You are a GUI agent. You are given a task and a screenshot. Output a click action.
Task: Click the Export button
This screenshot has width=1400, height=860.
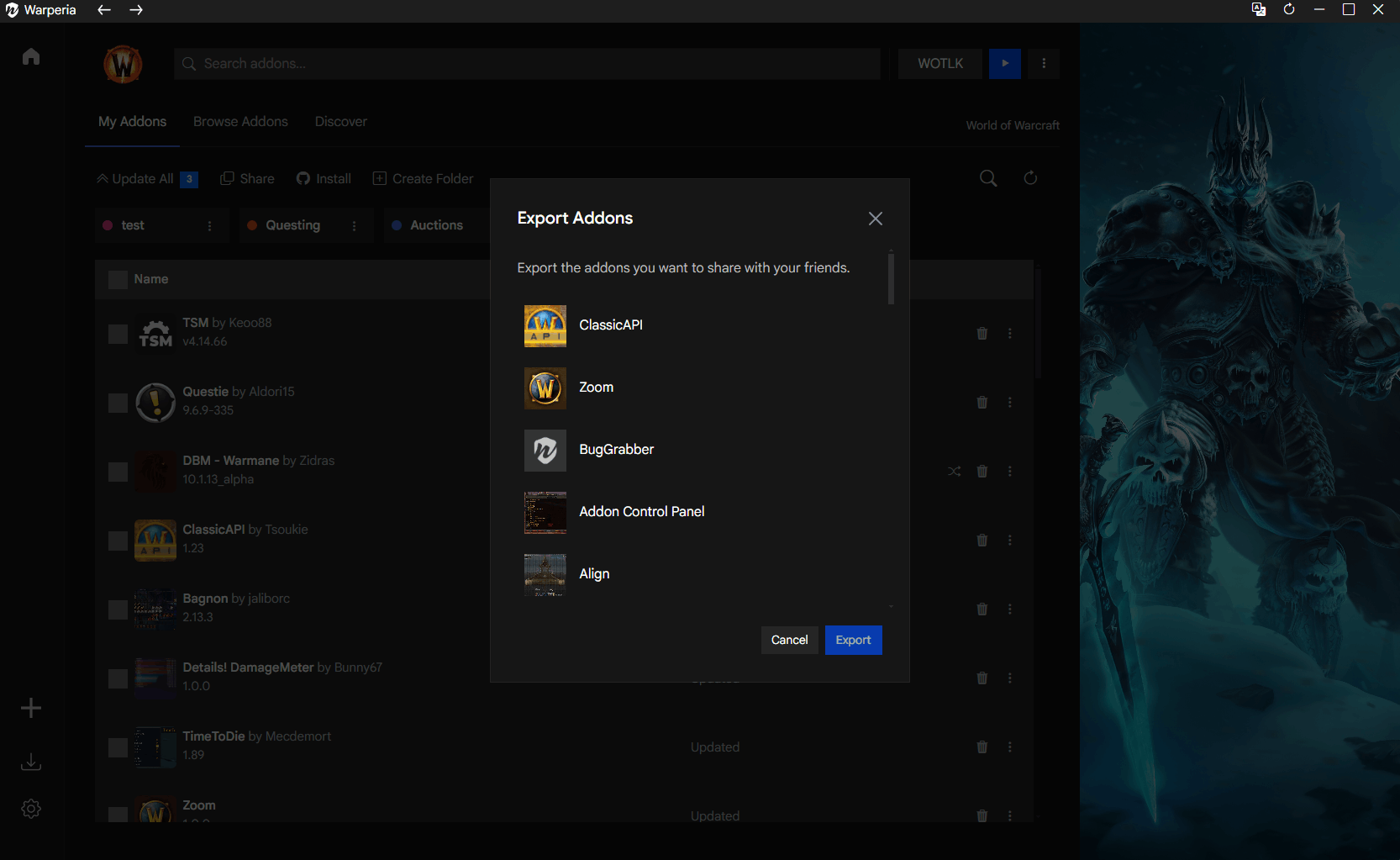[853, 640]
